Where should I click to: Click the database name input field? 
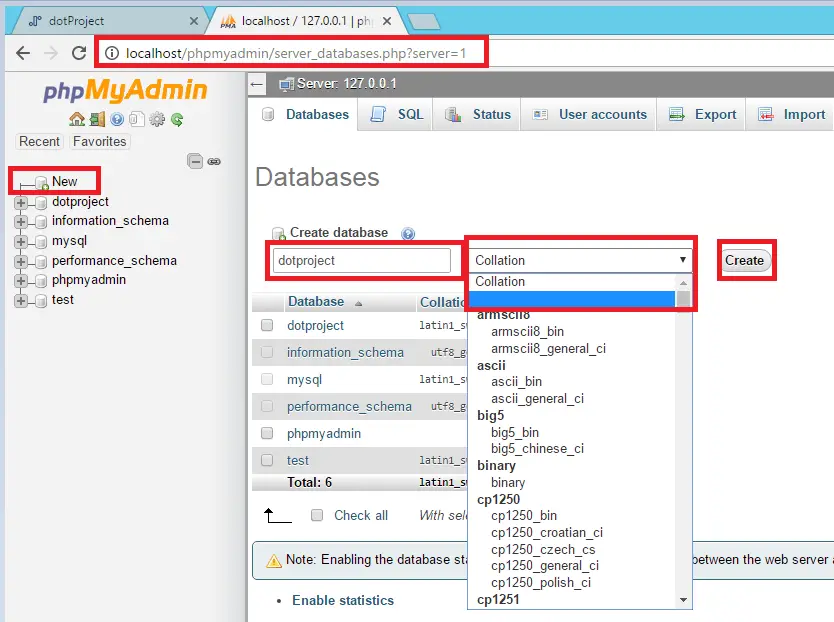pos(362,260)
